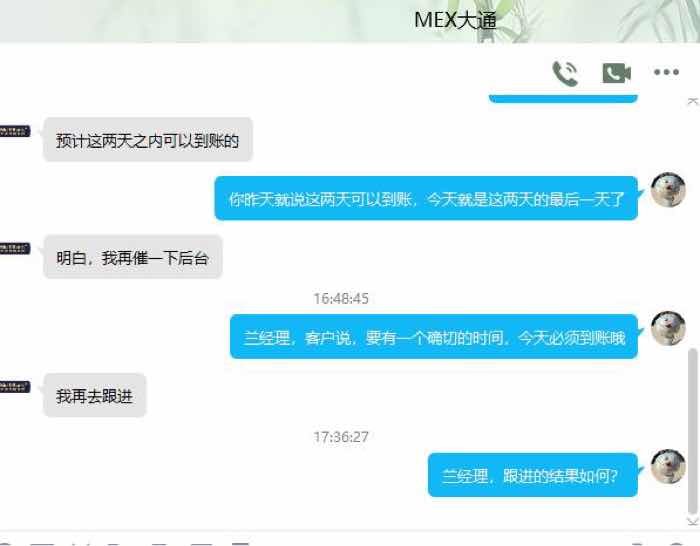This screenshot has height=546, width=700.
Task: Click the scroll-down arrow of the chat
Action: pos(692,521)
